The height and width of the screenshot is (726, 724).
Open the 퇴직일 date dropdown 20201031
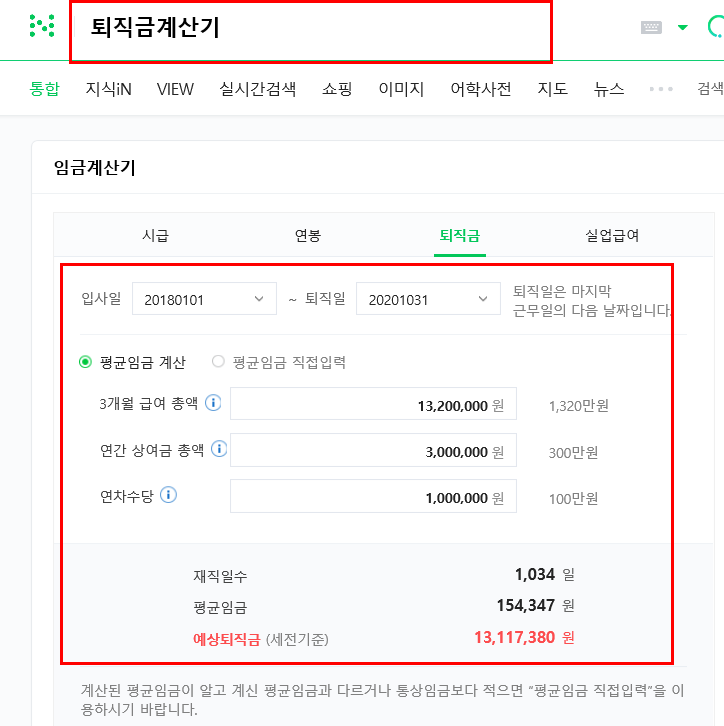pos(428,299)
